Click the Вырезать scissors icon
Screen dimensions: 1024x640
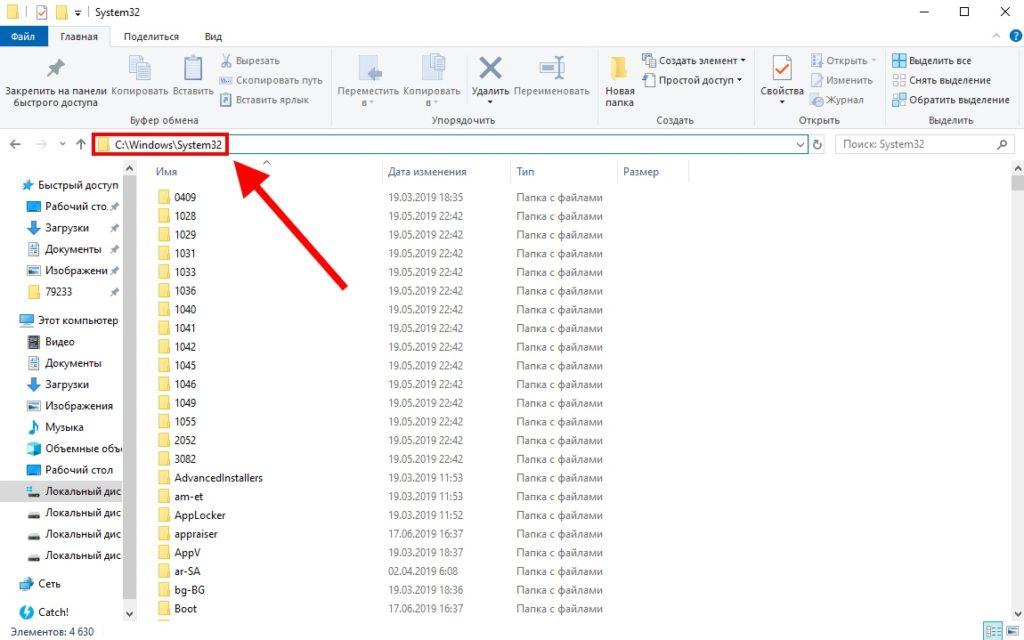point(226,60)
